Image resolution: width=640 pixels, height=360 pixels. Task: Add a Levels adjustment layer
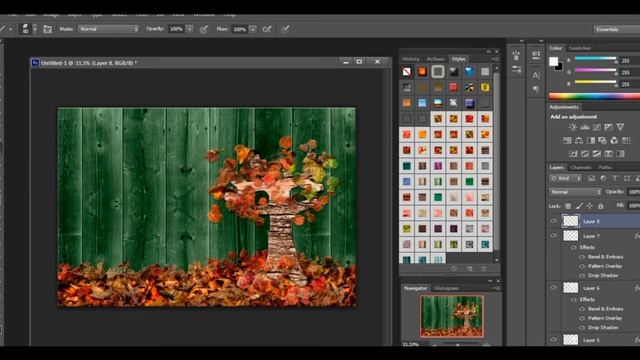[585, 127]
